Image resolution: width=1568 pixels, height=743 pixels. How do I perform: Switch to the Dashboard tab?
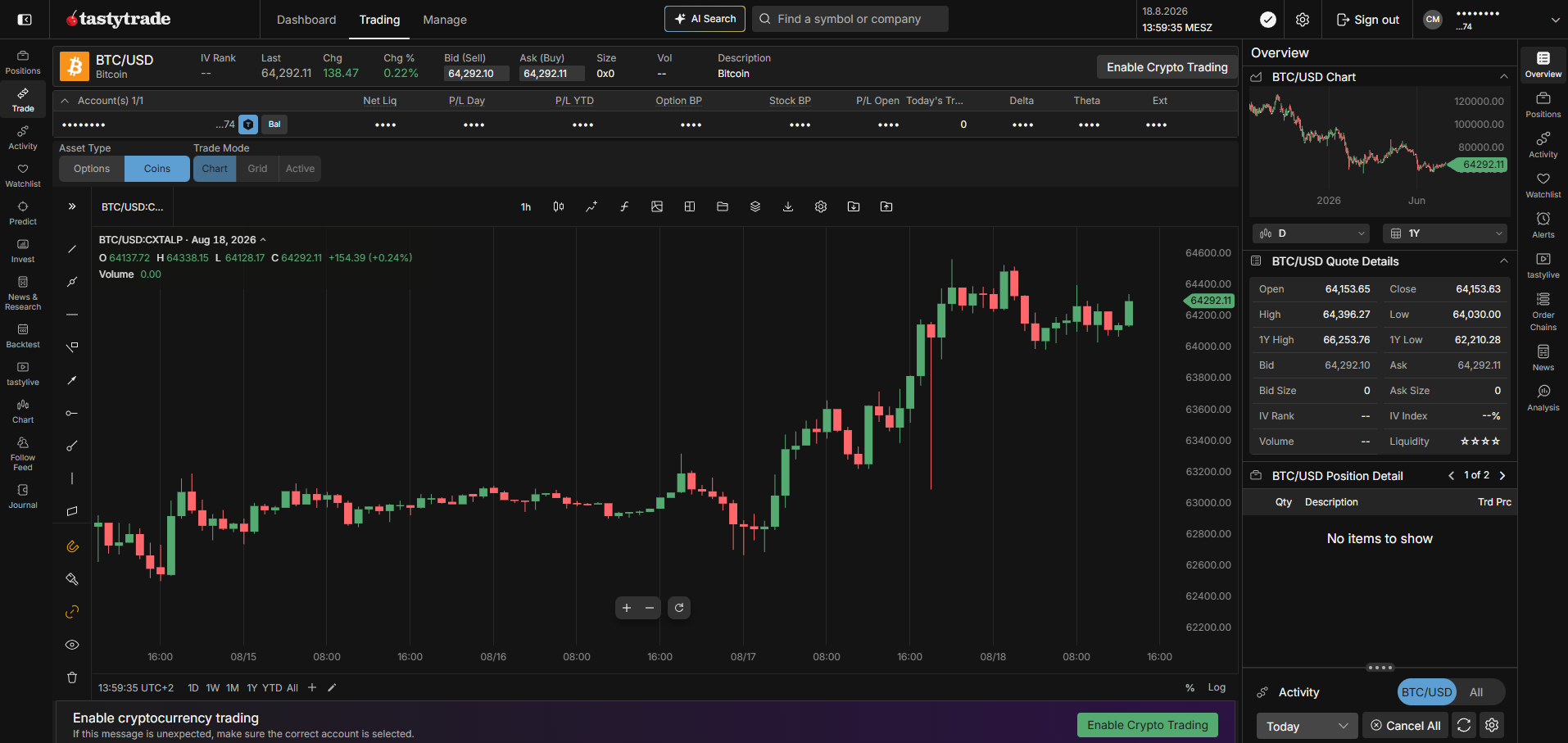(306, 20)
